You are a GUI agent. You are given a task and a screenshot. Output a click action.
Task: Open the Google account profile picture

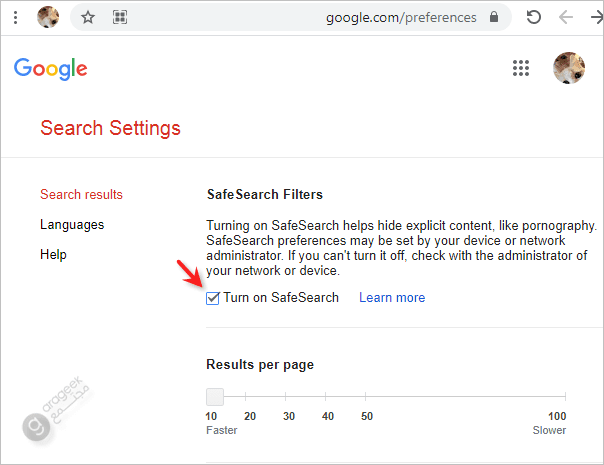[568, 68]
